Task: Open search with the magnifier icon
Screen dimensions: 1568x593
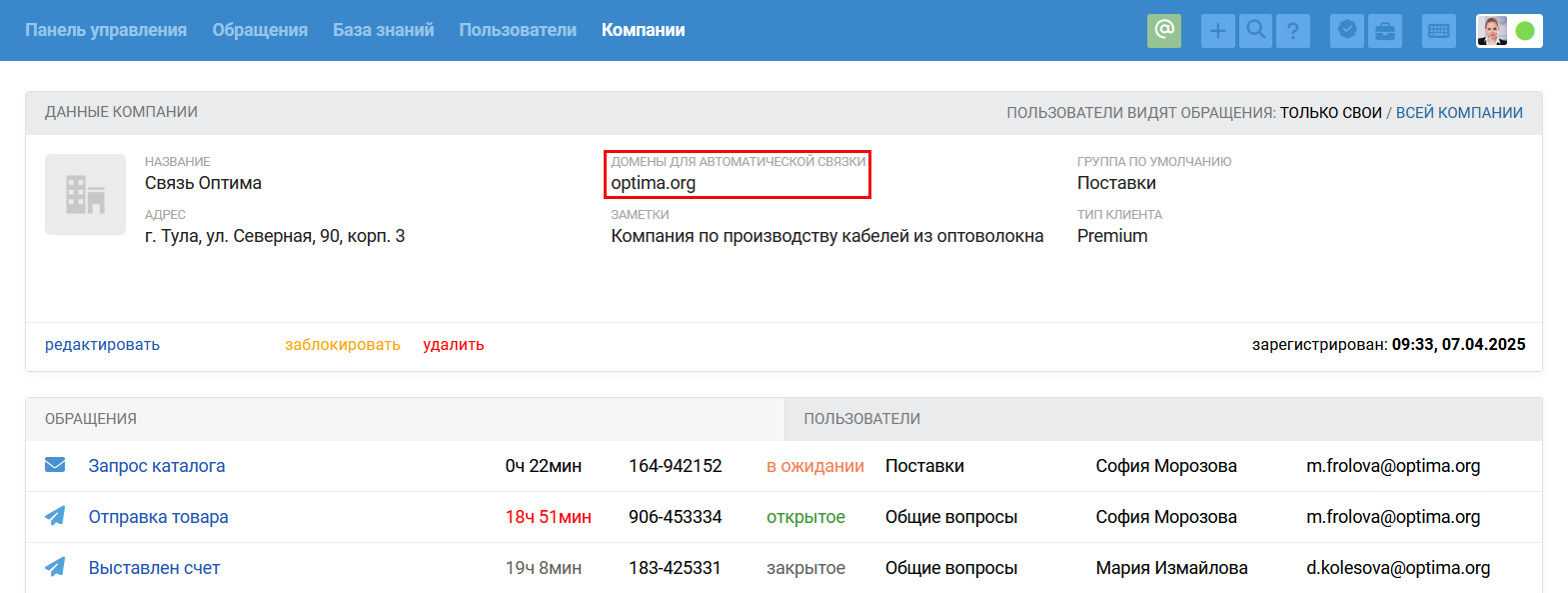Action: click(x=1255, y=31)
